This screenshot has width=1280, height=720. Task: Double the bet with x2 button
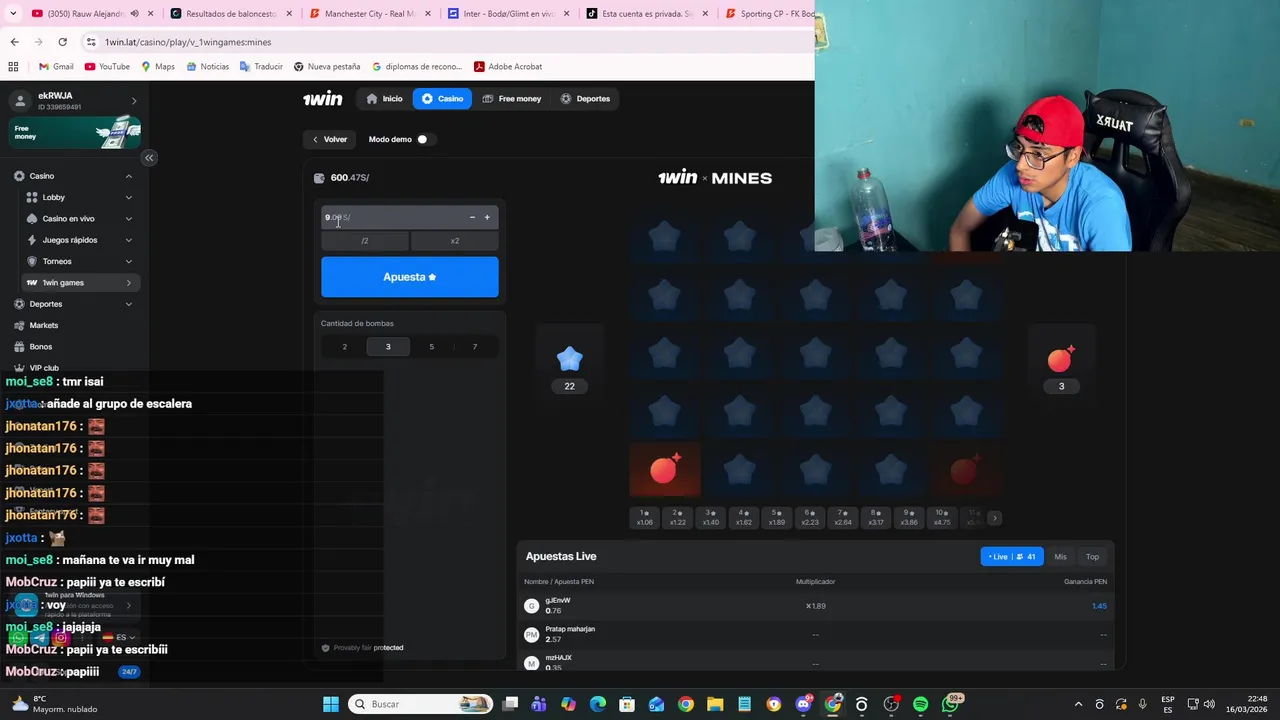[x=454, y=241]
